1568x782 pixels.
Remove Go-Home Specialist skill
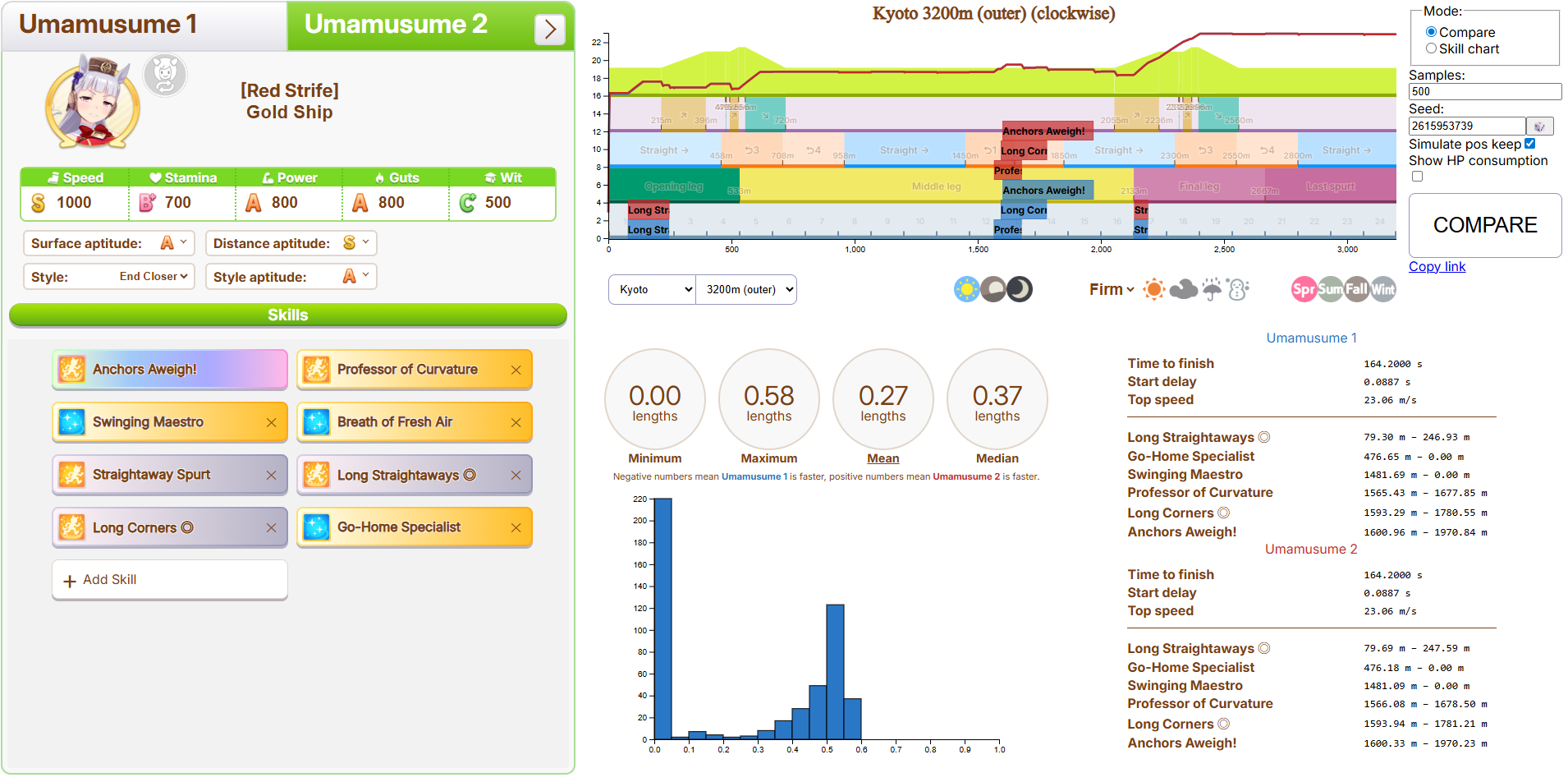click(x=516, y=528)
